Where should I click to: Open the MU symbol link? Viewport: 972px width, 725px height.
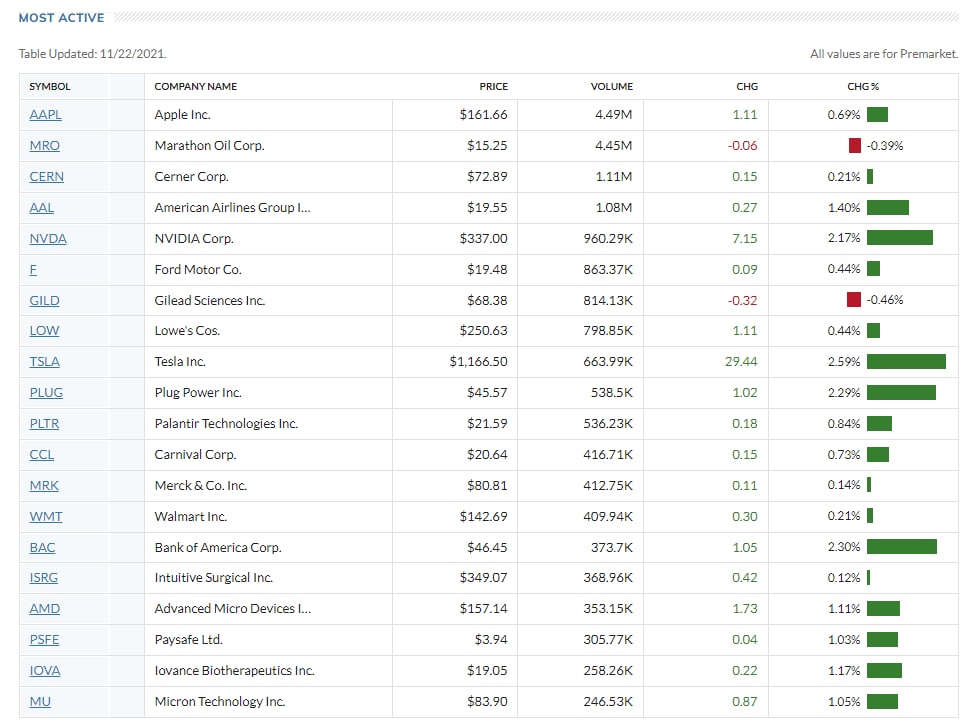pos(40,701)
